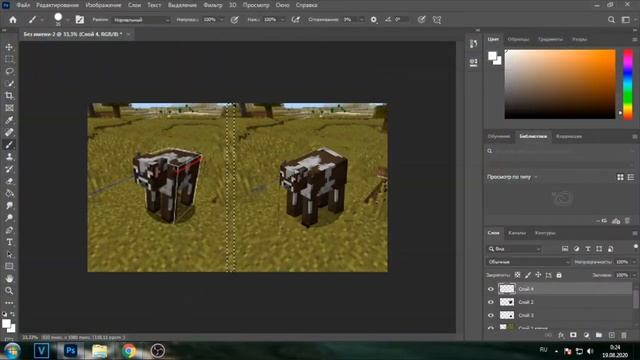
Task: Select the Path Selection tool
Action: (9, 254)
